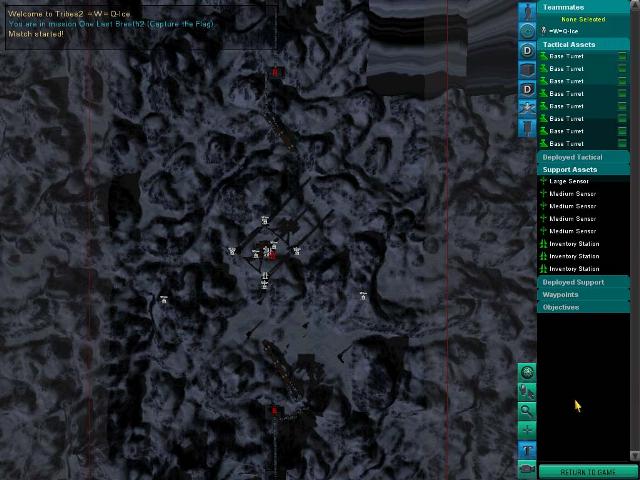Toggle camera box on sixth Base Turret row
640x480 pixels.
coord(622,119)
